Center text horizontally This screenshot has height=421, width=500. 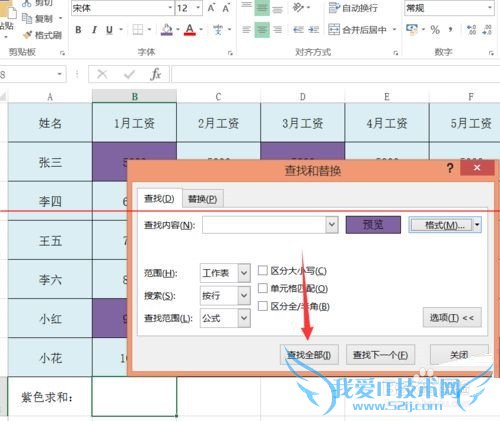(262, 30)
